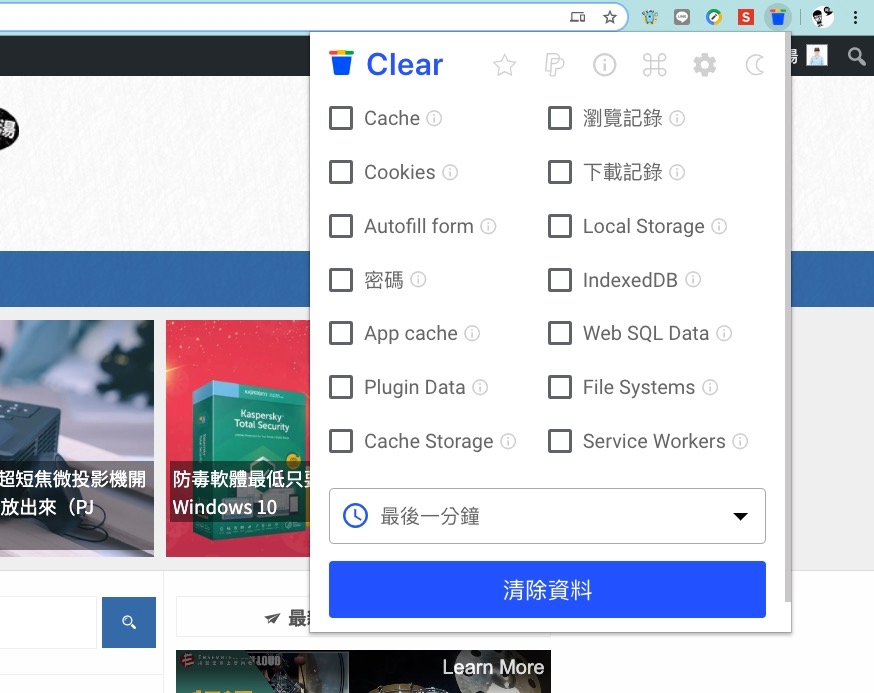Viewport: 874px width, 693px height.
Task: Click info icon next to Cache
Action: (434, 118)
